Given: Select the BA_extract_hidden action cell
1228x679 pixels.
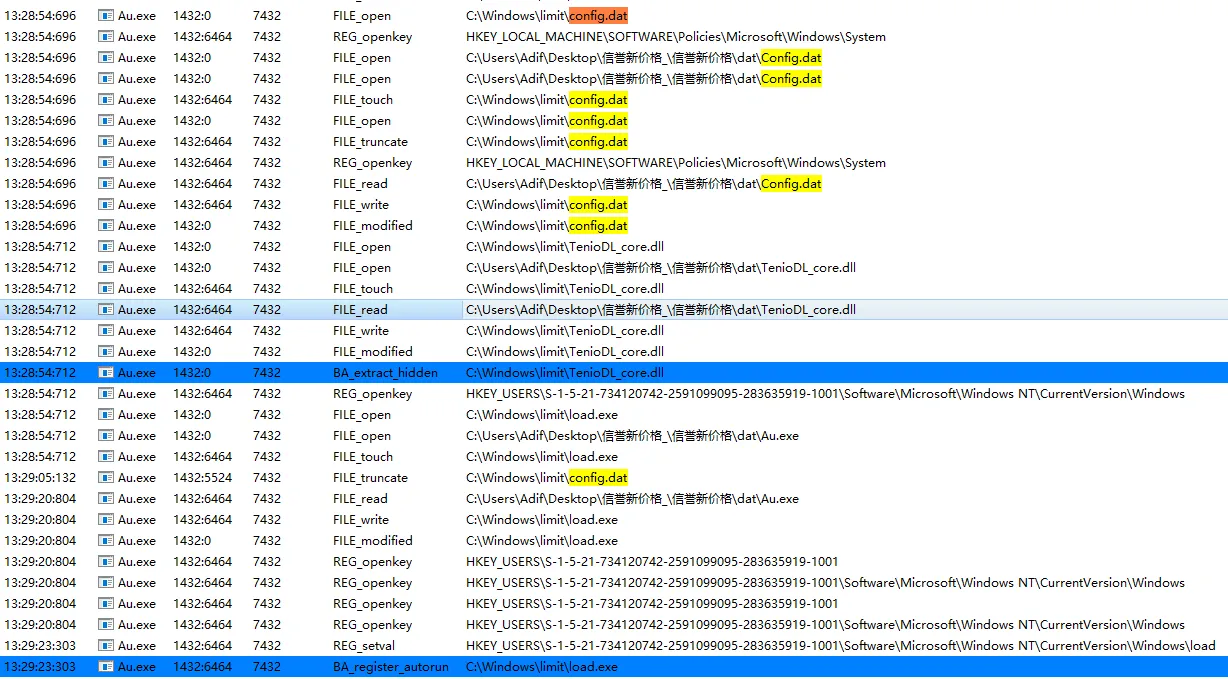Looking at the screenshot, I should (x=385, y=373).
